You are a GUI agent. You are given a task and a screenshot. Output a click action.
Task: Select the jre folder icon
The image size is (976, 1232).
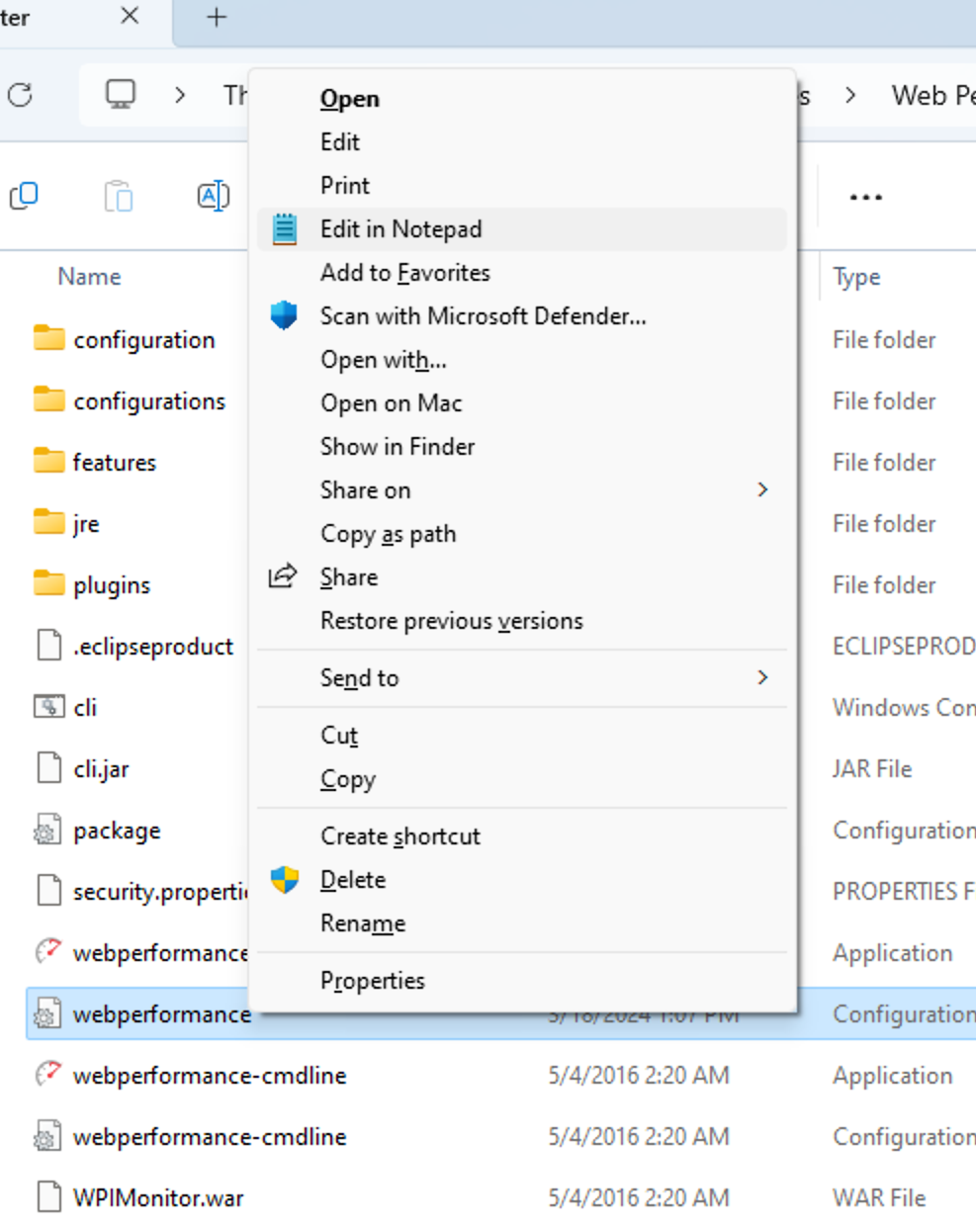point(48,523)
